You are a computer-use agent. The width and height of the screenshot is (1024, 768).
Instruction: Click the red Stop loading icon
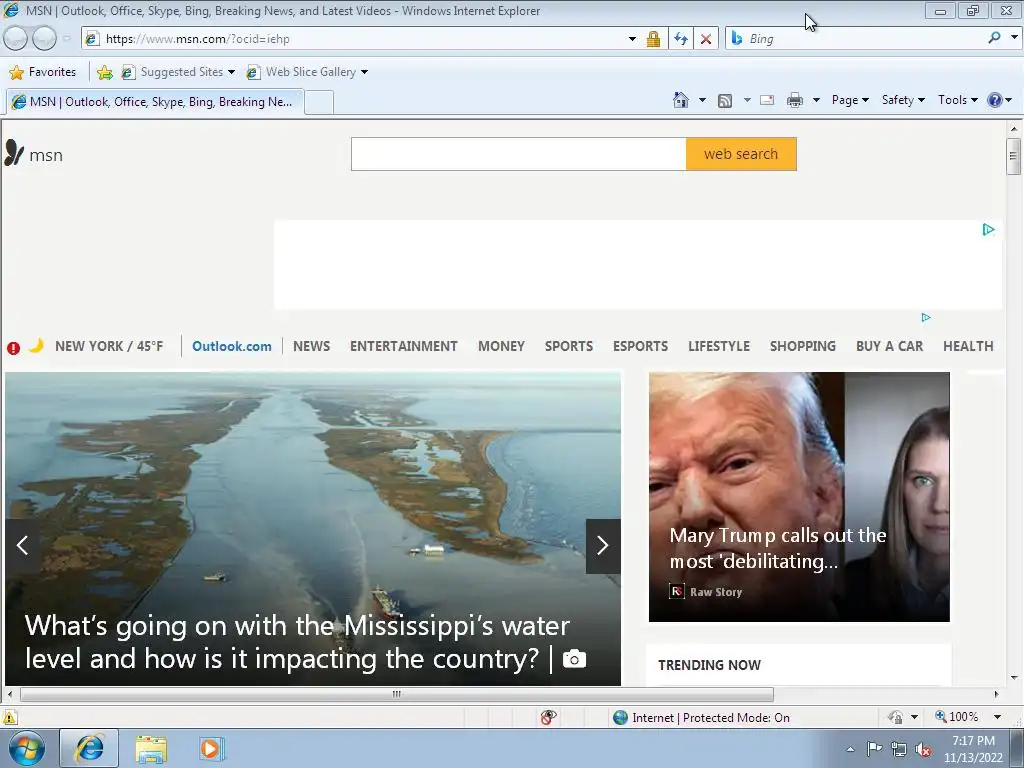point(706,39)
